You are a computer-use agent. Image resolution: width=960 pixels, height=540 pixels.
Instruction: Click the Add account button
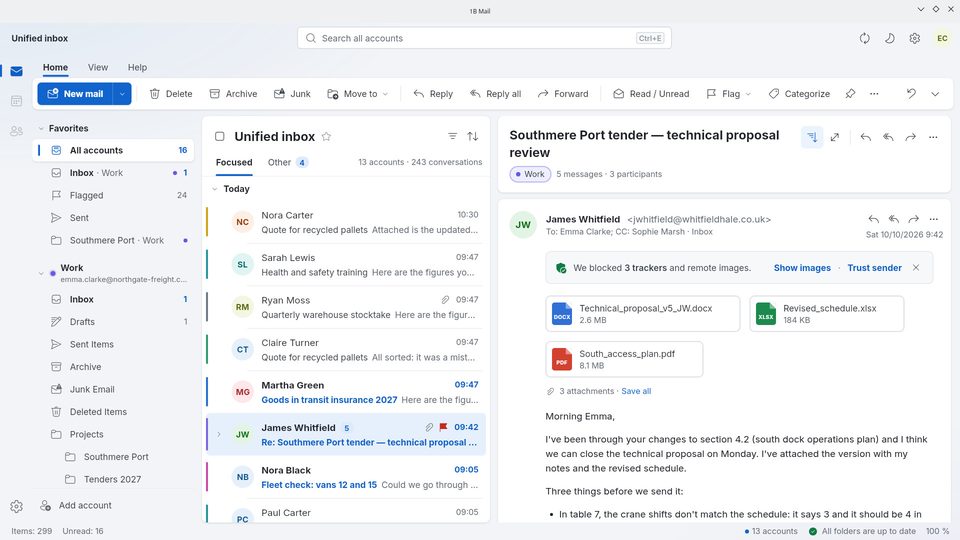[x=76, y=506]
